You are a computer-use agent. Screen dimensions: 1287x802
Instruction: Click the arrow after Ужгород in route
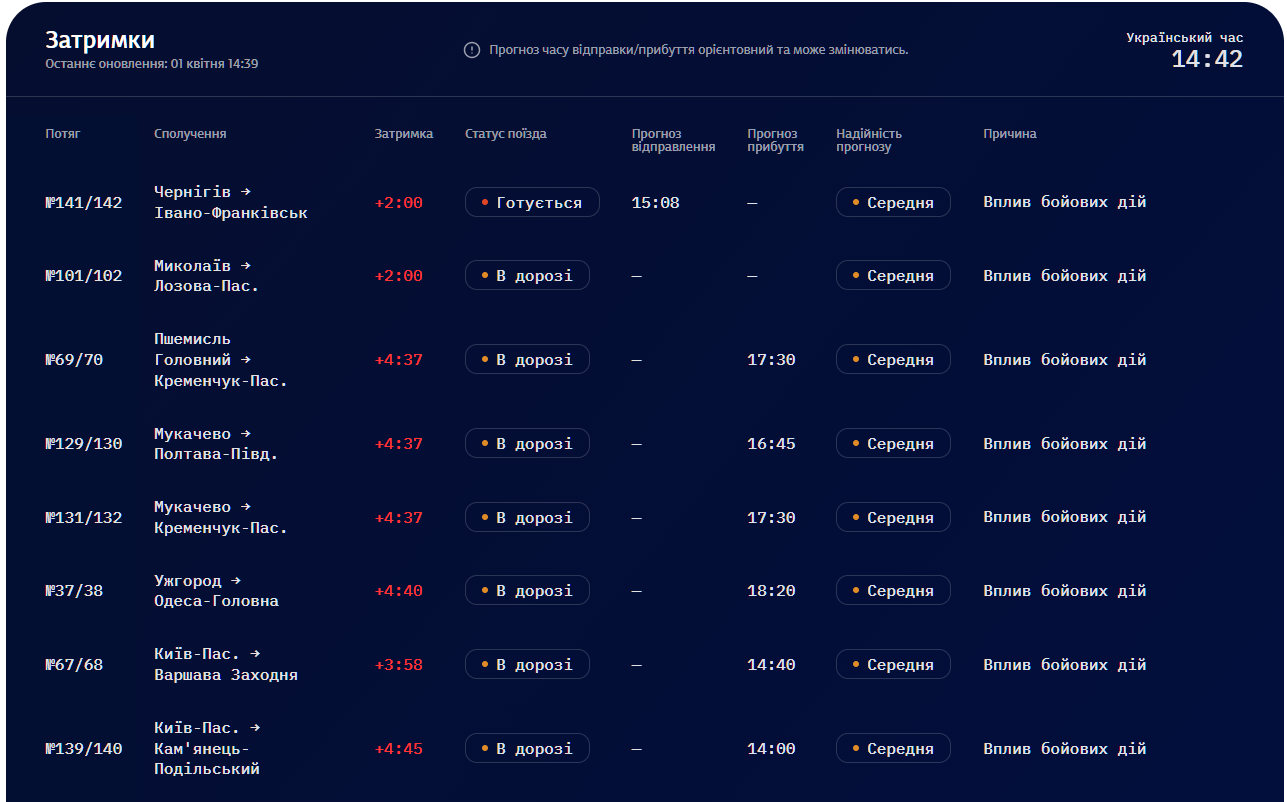[x=236, y=580]
